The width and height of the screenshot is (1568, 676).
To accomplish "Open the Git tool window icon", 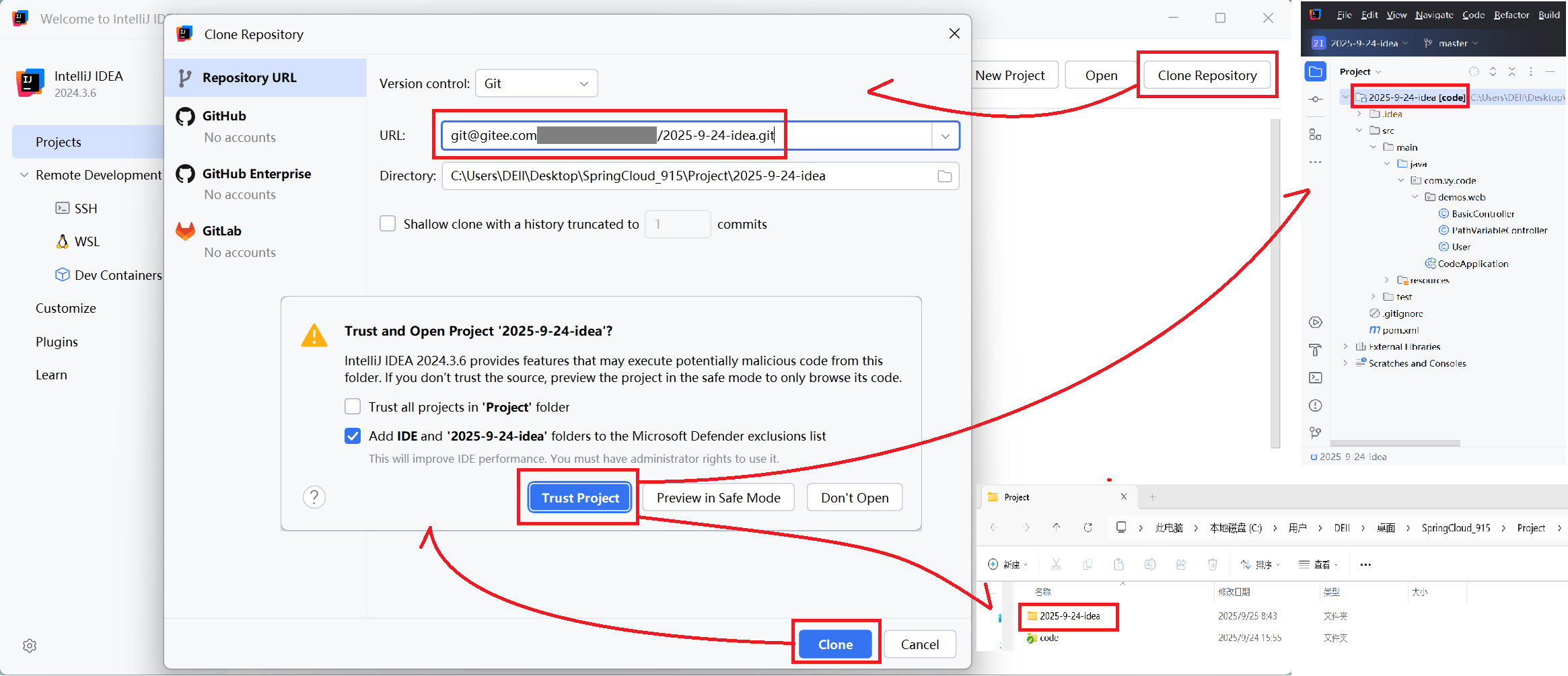I will 1316,433.
